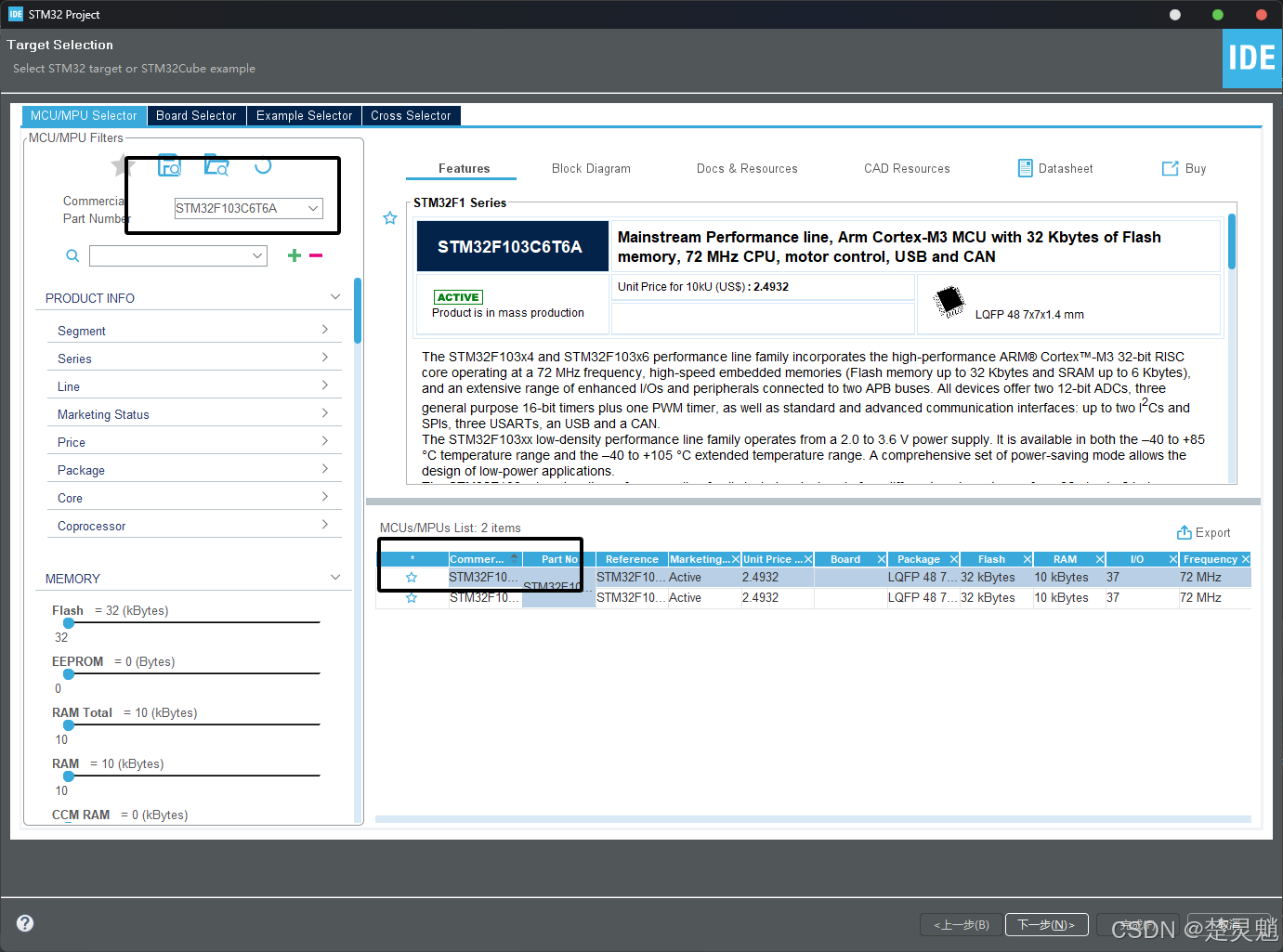Remove the Unit Price column with its X
Image resolution: width=1283 pixels, height=952 pixels.
click(x=808, y=559)
